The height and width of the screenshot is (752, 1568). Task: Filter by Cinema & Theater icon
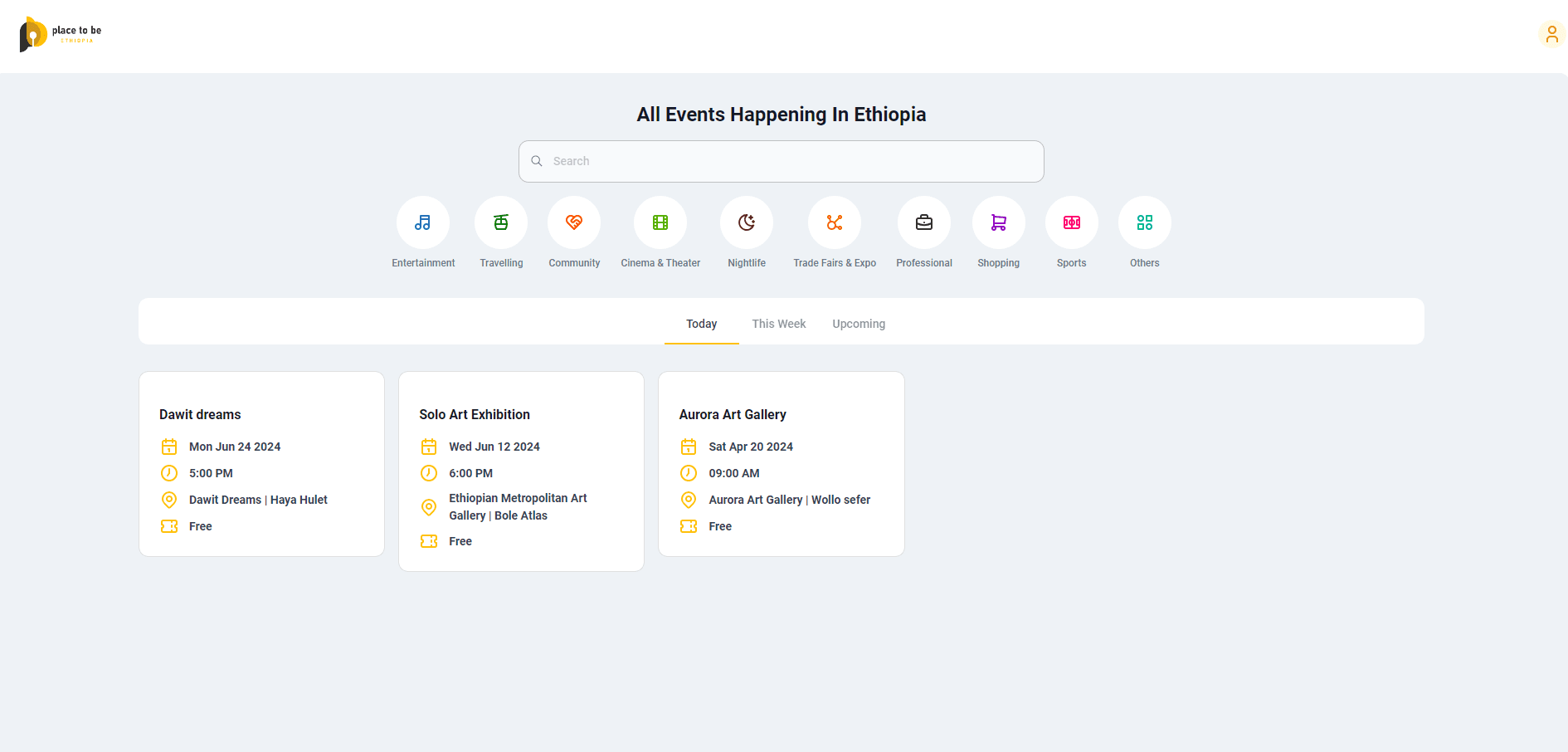(660, 222)
